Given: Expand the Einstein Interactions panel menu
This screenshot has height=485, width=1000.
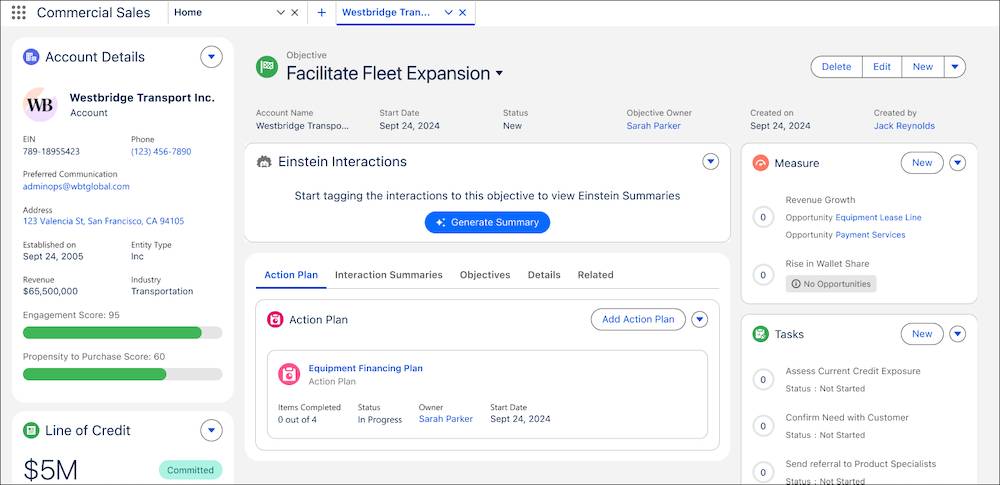Looking at the screenshot, I should pos(711,162).
